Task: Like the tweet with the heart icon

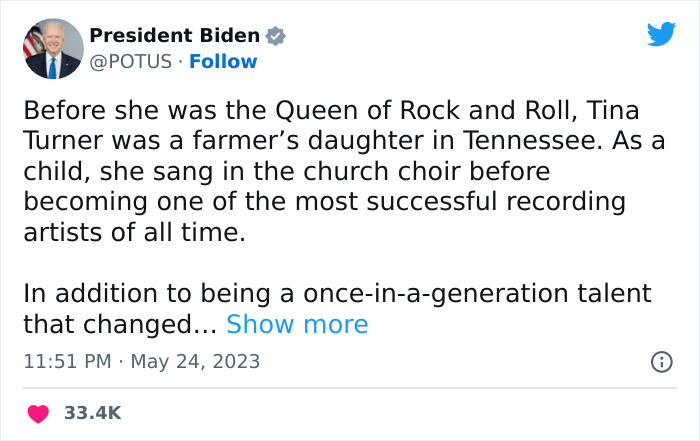Action: pyautogui.click(x=39, y=413)
